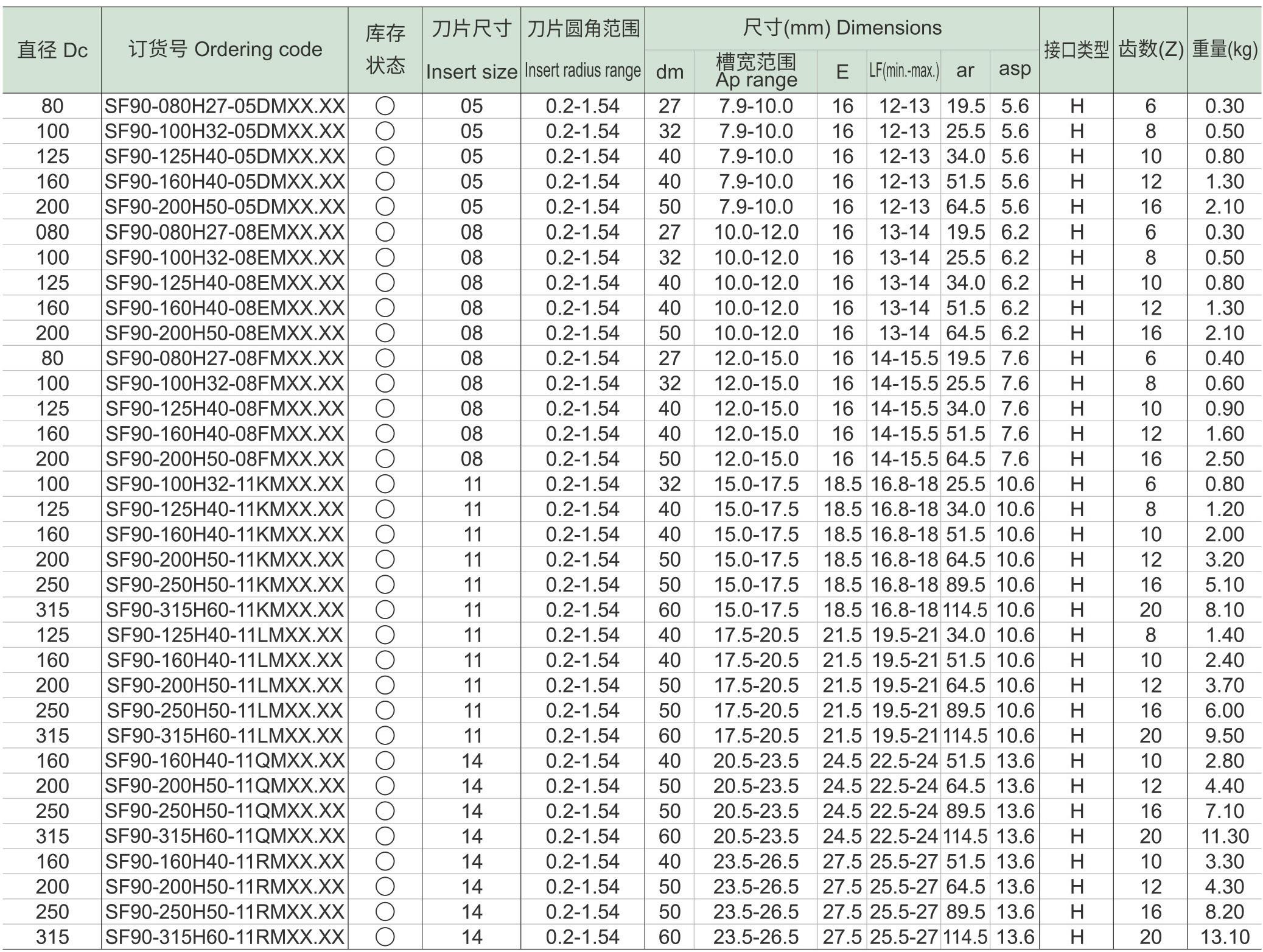Click the 直径 Dc column header
The height and width of the screenshot is (952, 1263).
52,50
